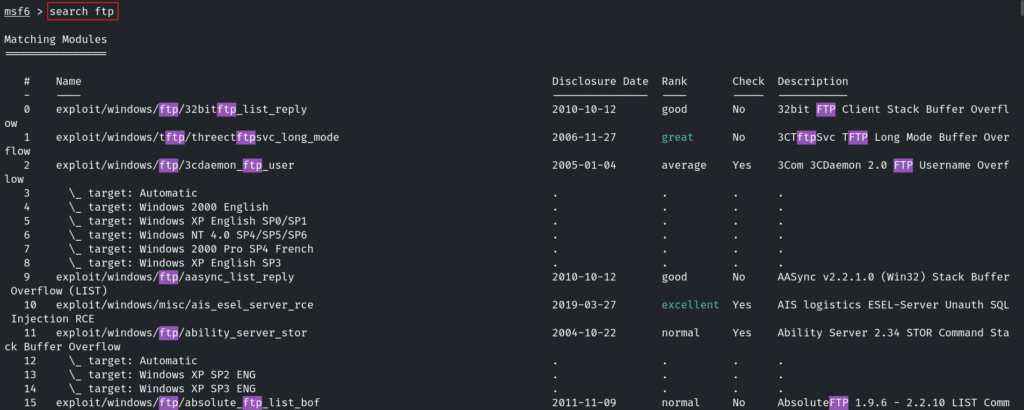Click the 'great' rank value
Screen dimensions: 1024x410
click(677, 137)
